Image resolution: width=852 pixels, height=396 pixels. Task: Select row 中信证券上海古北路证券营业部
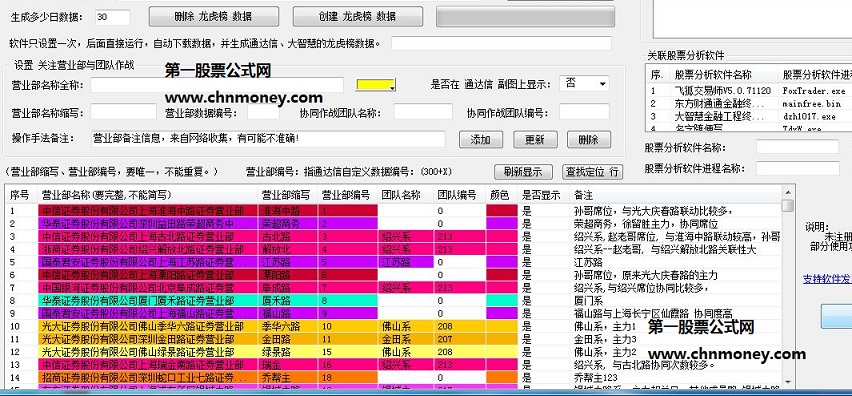point(394,236)
